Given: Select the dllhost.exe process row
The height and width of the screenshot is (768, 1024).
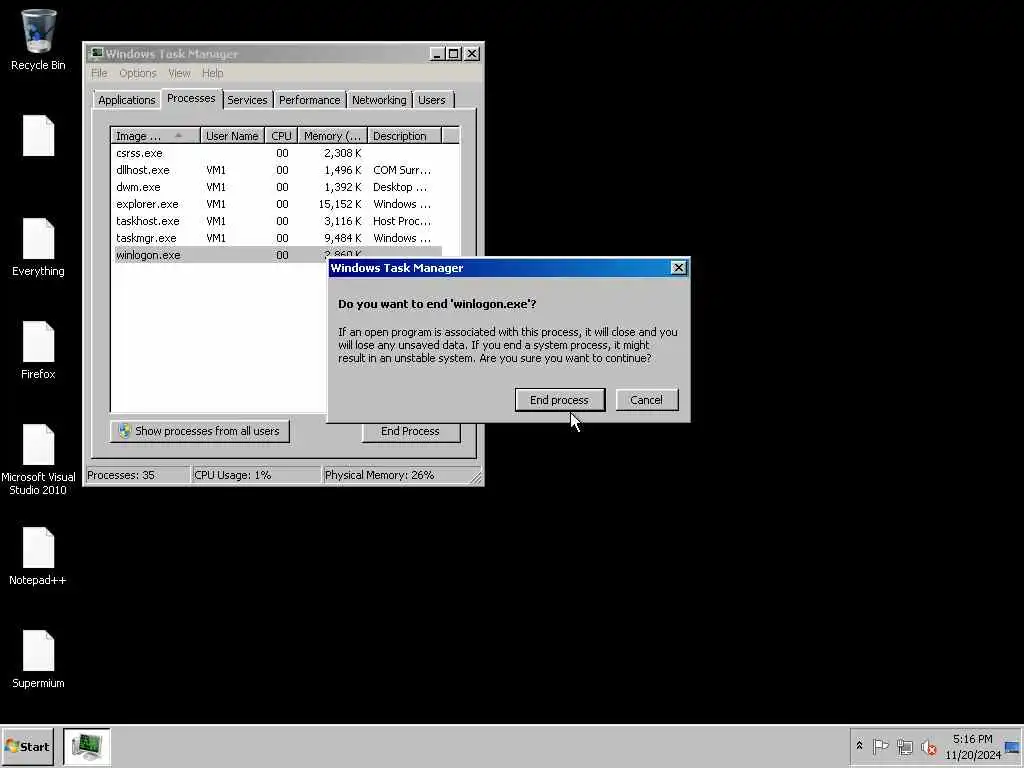Looking at the screenshot, I should pos(278,170).
